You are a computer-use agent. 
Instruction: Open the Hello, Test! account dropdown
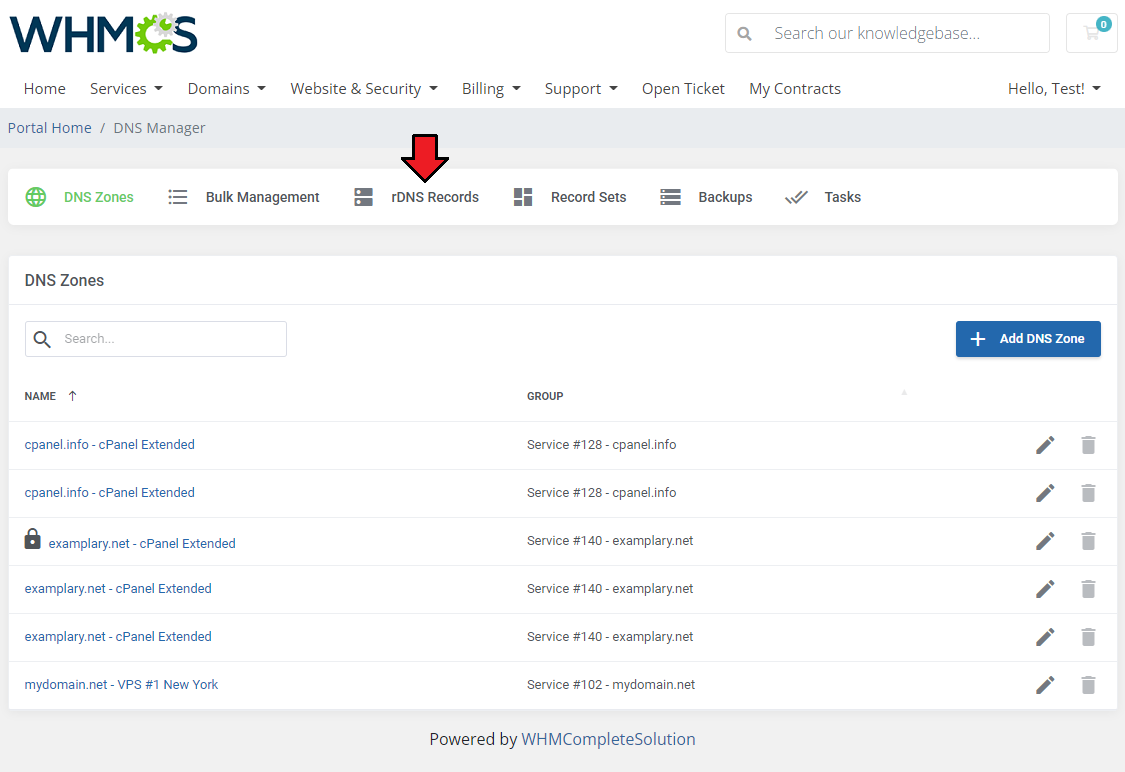point(1054,89)
